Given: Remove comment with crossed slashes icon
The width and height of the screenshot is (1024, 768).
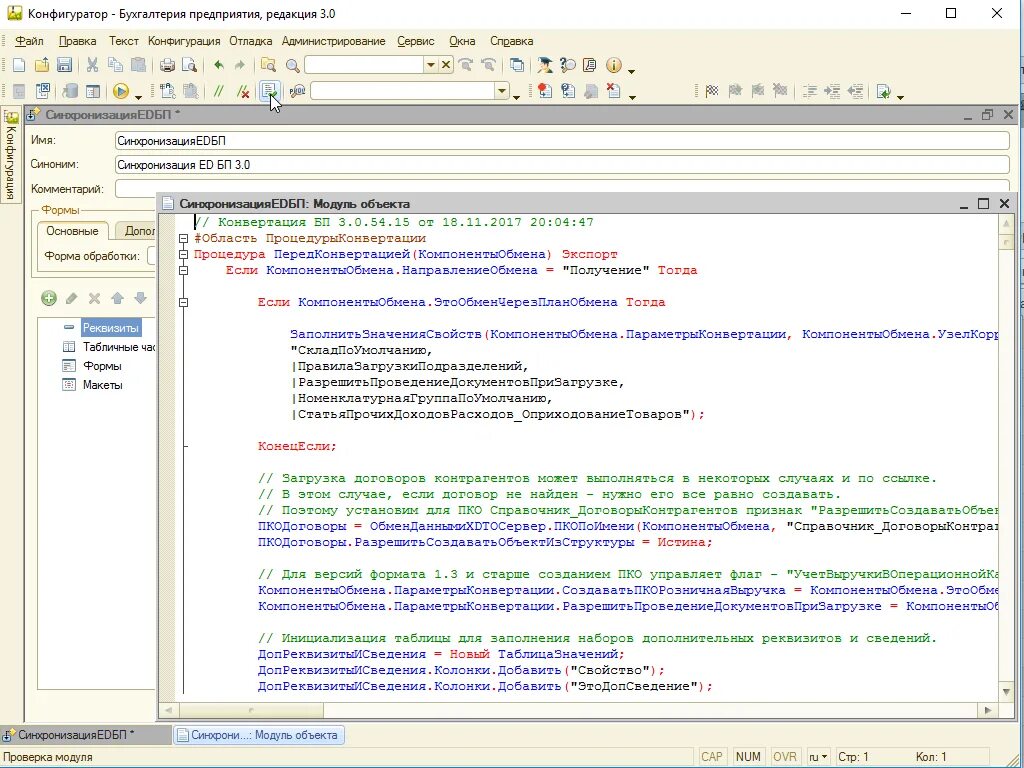Looking at the screenshot, I should 243,91.
